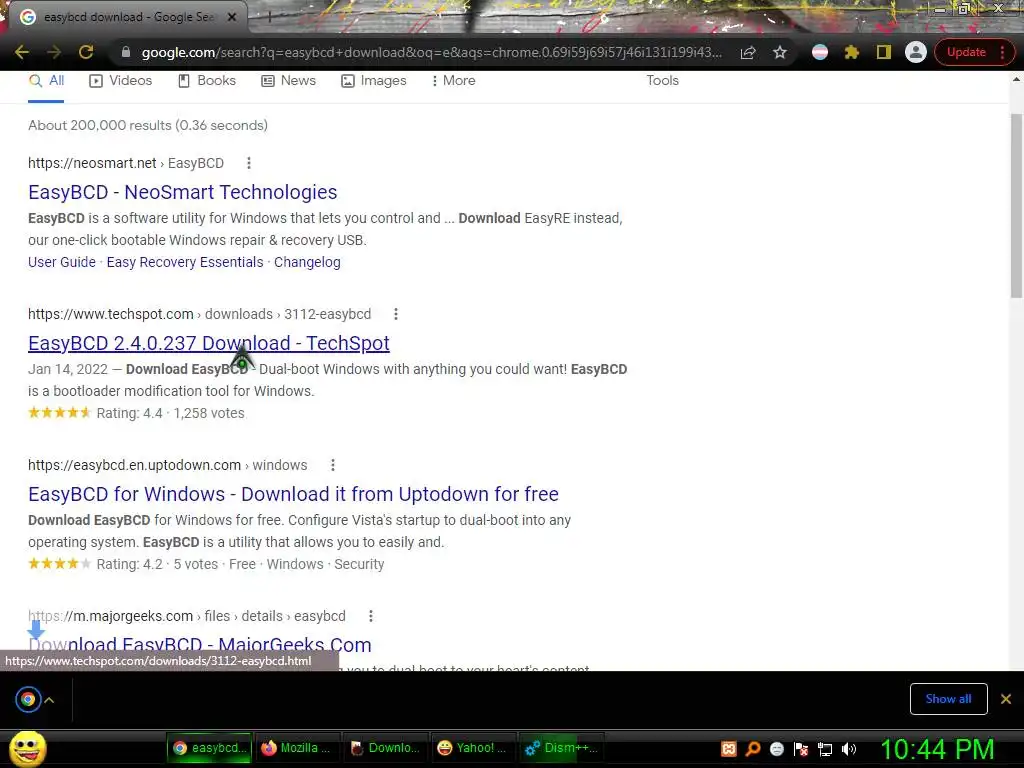
Task: Expand download item chevron menu
Action: click(49, 699)
